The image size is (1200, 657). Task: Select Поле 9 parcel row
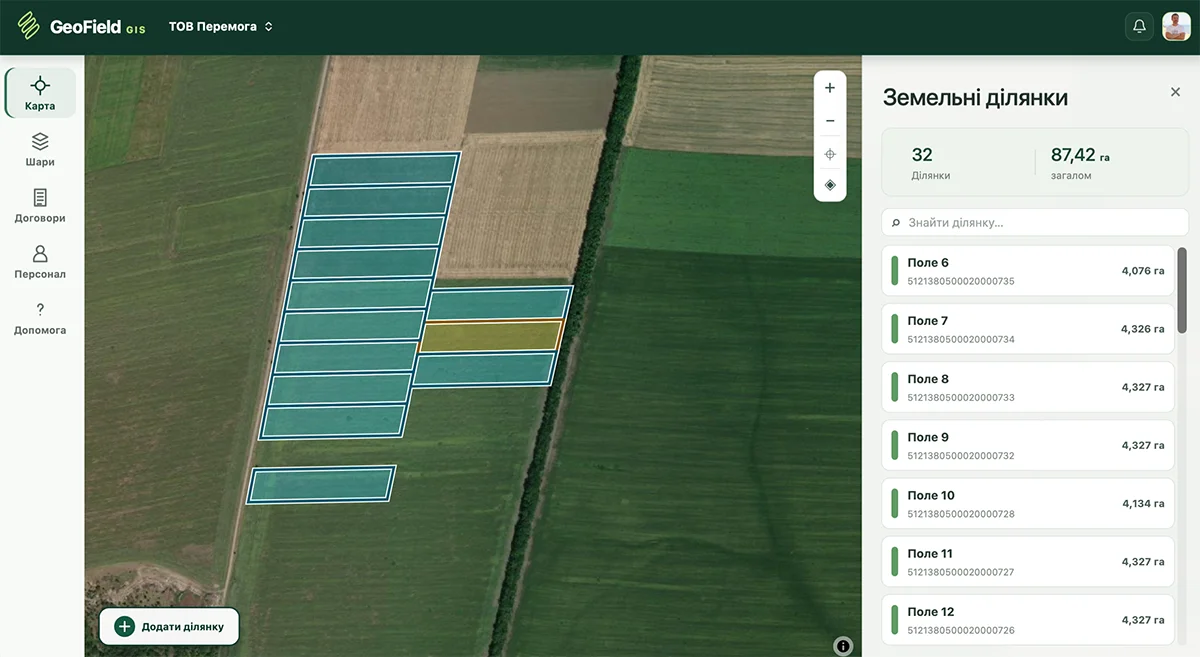(1028, 445)
